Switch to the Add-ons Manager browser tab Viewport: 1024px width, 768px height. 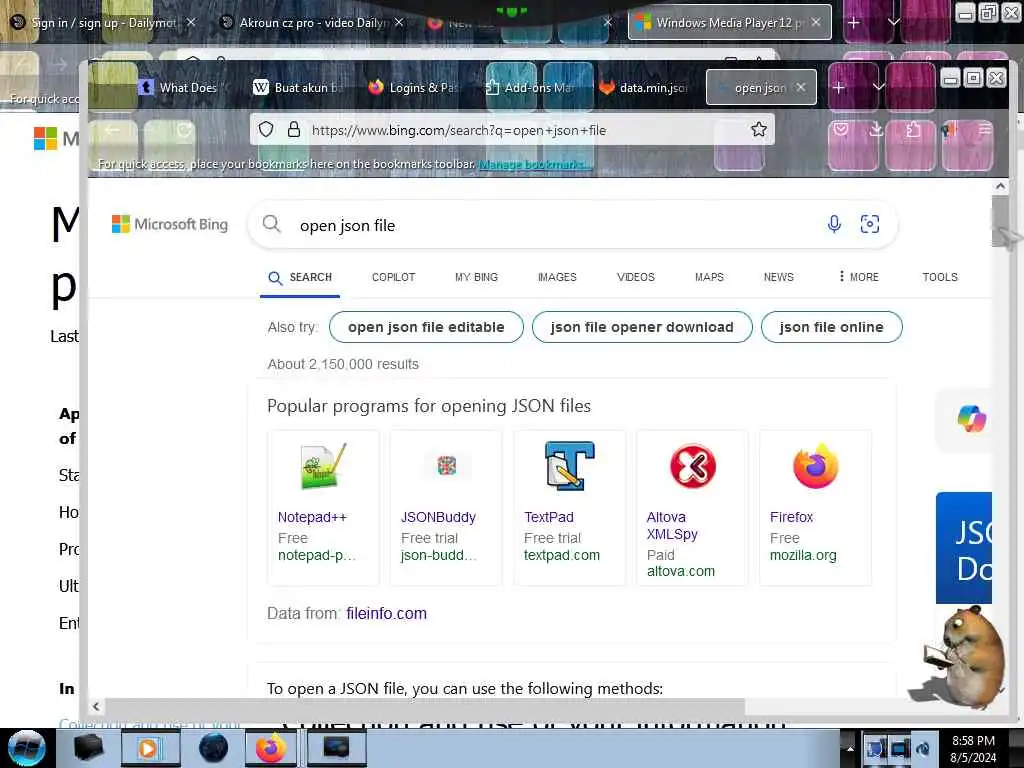529,87
